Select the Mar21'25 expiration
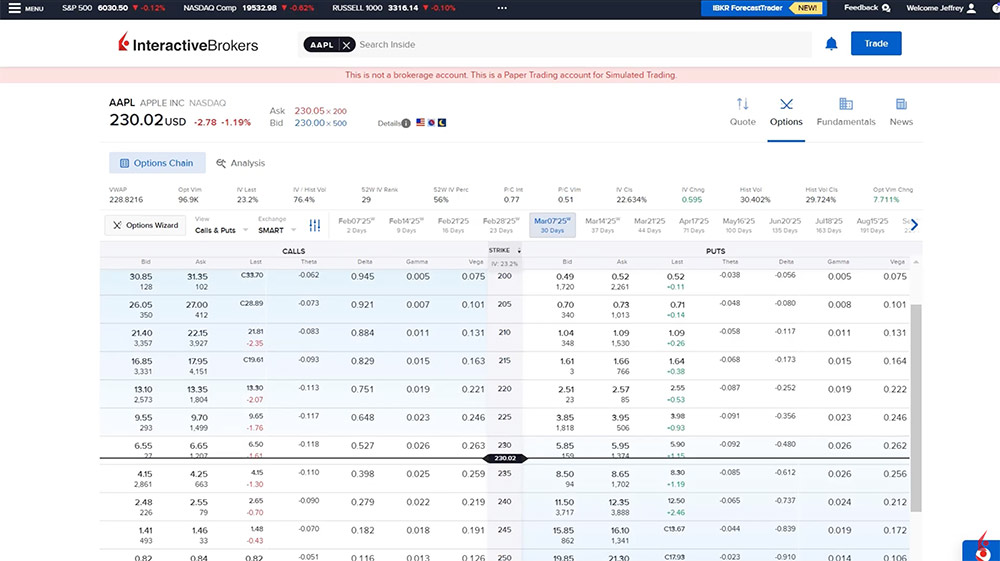The height and width of the screenshot is (561, 1000). click(649, 225)
